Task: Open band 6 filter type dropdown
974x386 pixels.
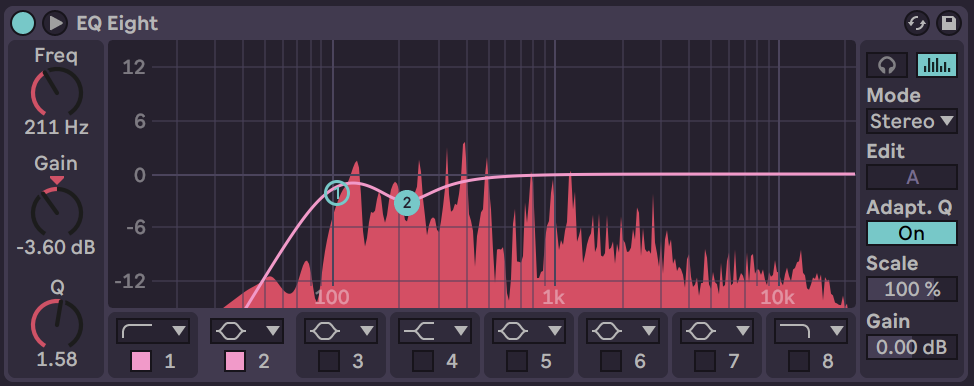Action: coord(623,331)
